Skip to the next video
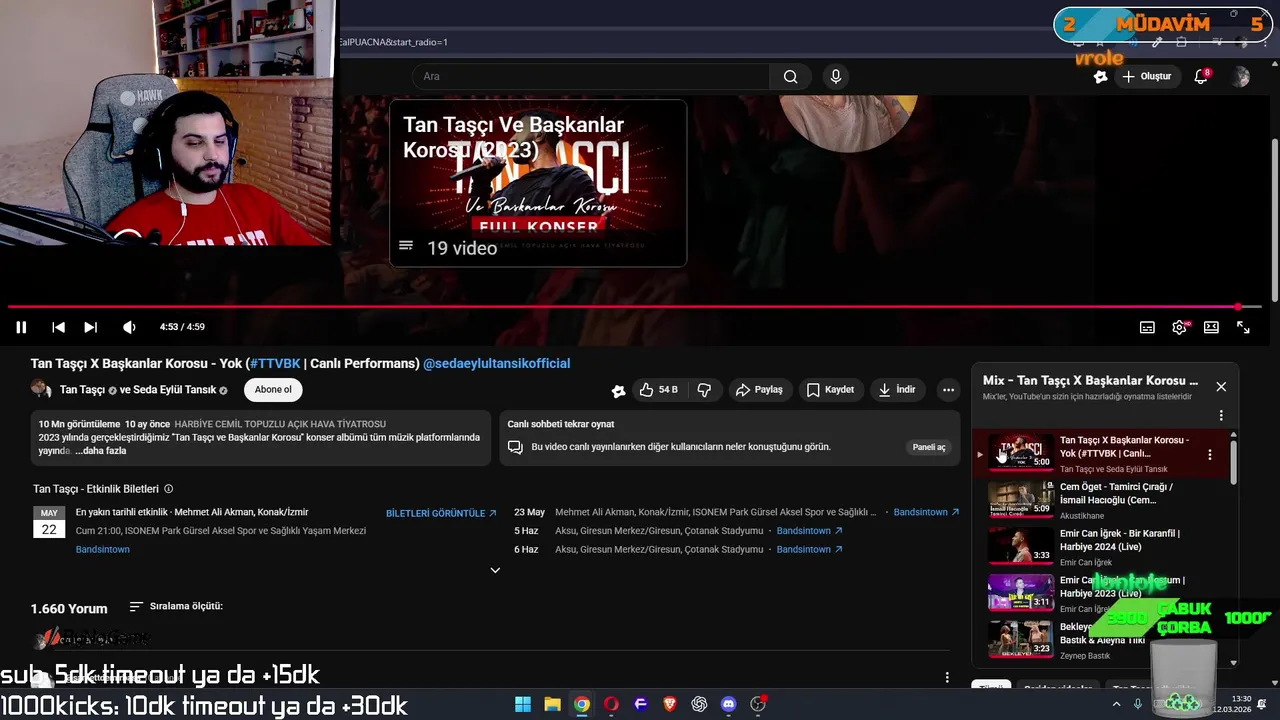The width and height of the screenshot is (1280, 720). point(91,327)
